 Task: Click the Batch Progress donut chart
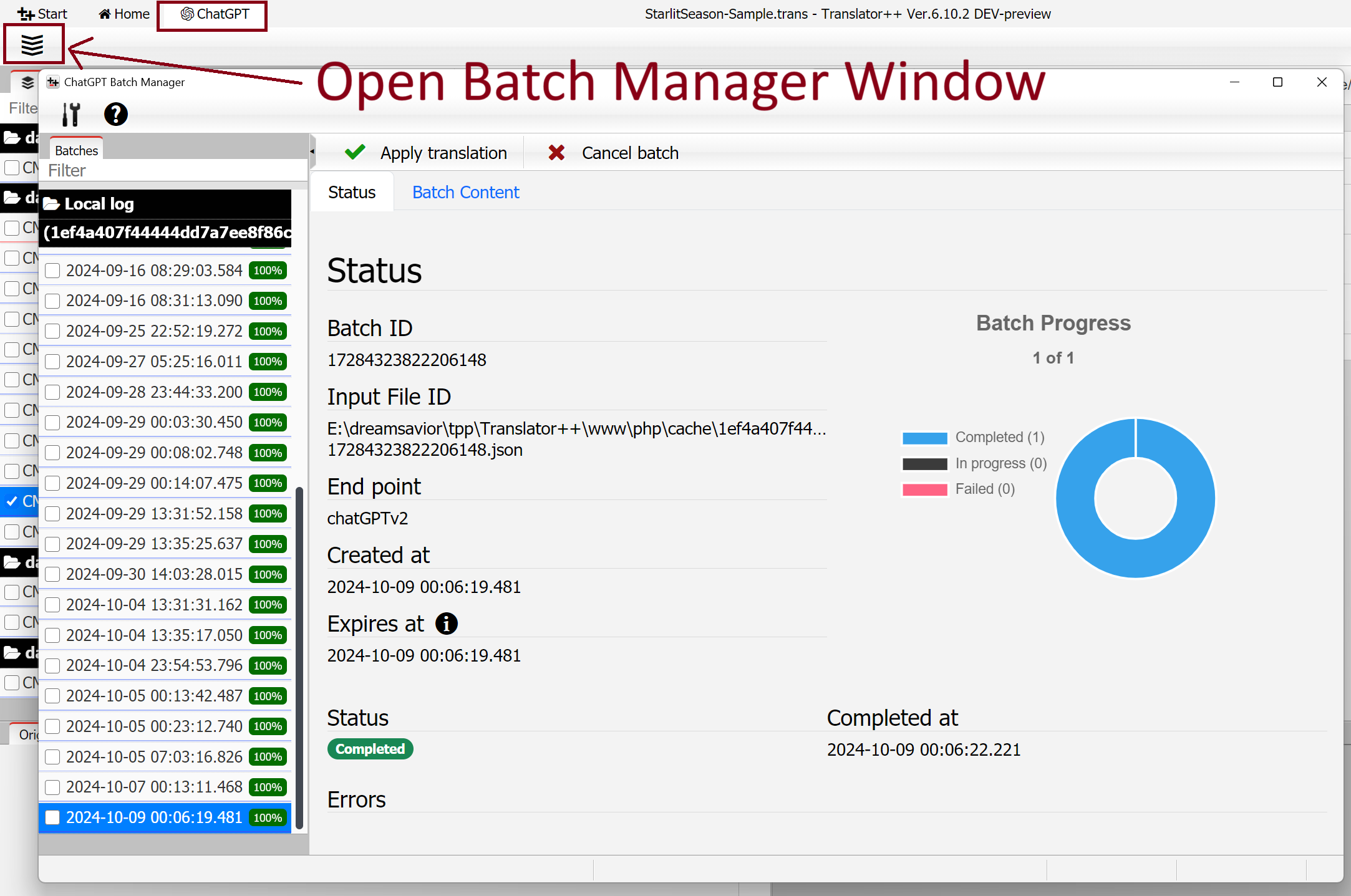point(1135,498)
